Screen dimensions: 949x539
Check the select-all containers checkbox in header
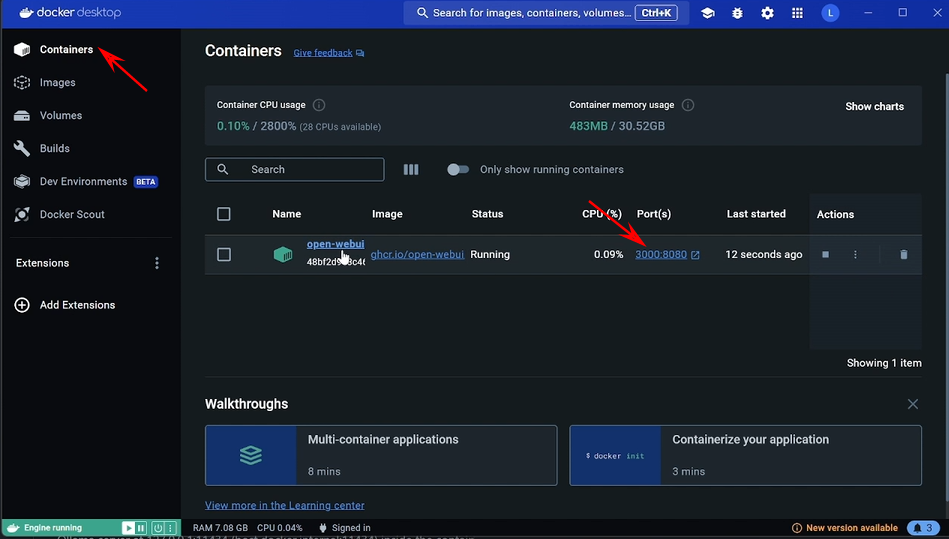click(x=224, y=214)
